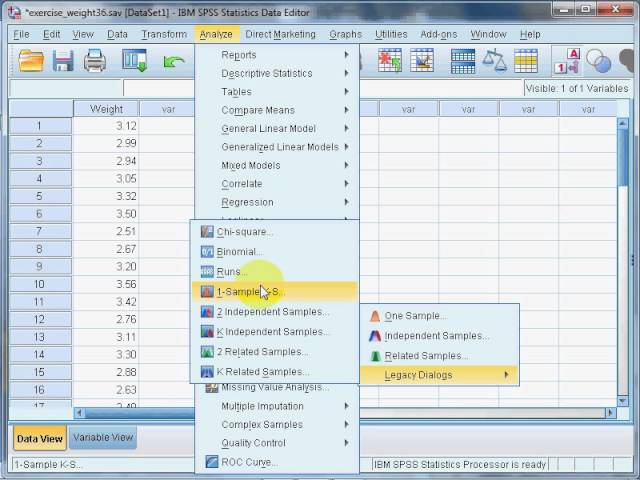Click the Use Variable Sets circles icon
This screenshot has height=480, width=640.
click(598, 61)
